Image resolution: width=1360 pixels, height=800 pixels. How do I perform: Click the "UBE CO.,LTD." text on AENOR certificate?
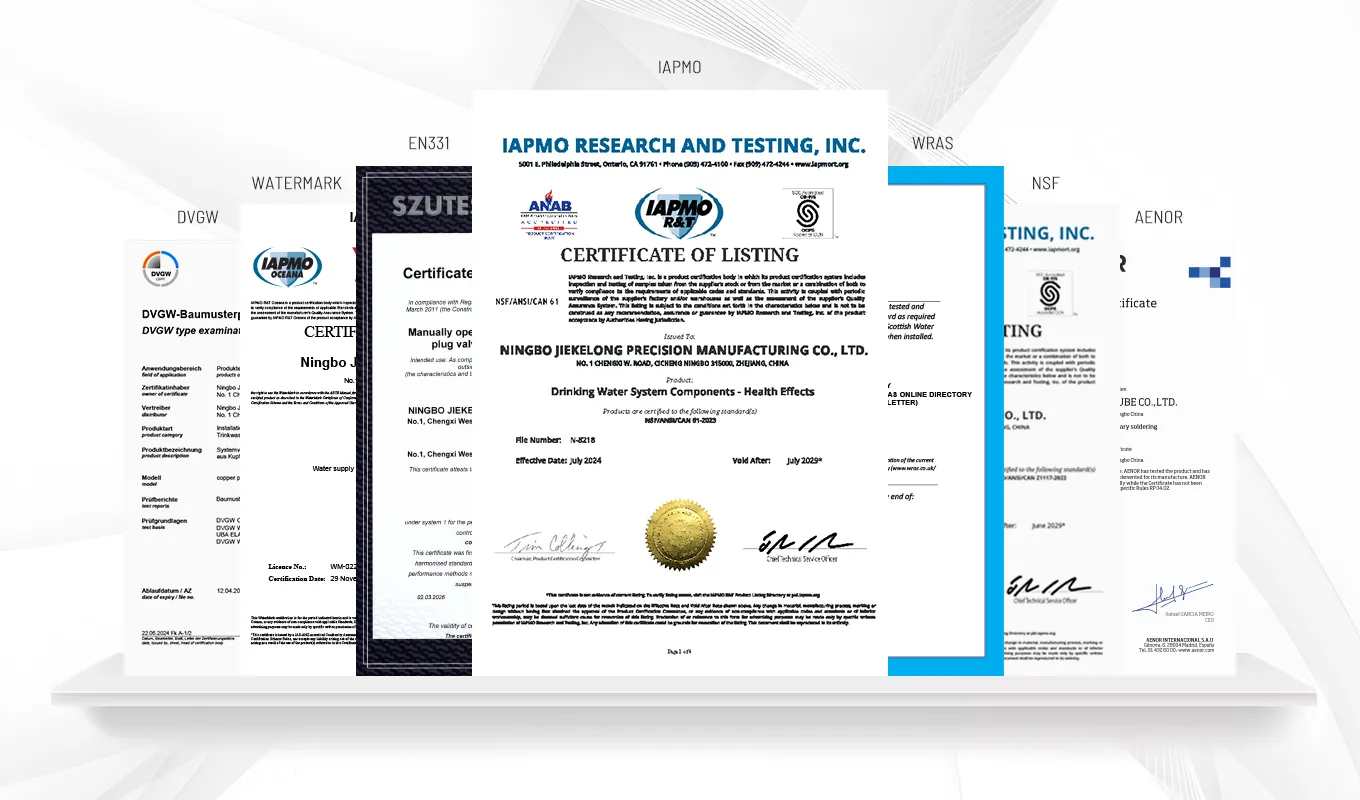pyautogui.click(x=1148, y=401)
